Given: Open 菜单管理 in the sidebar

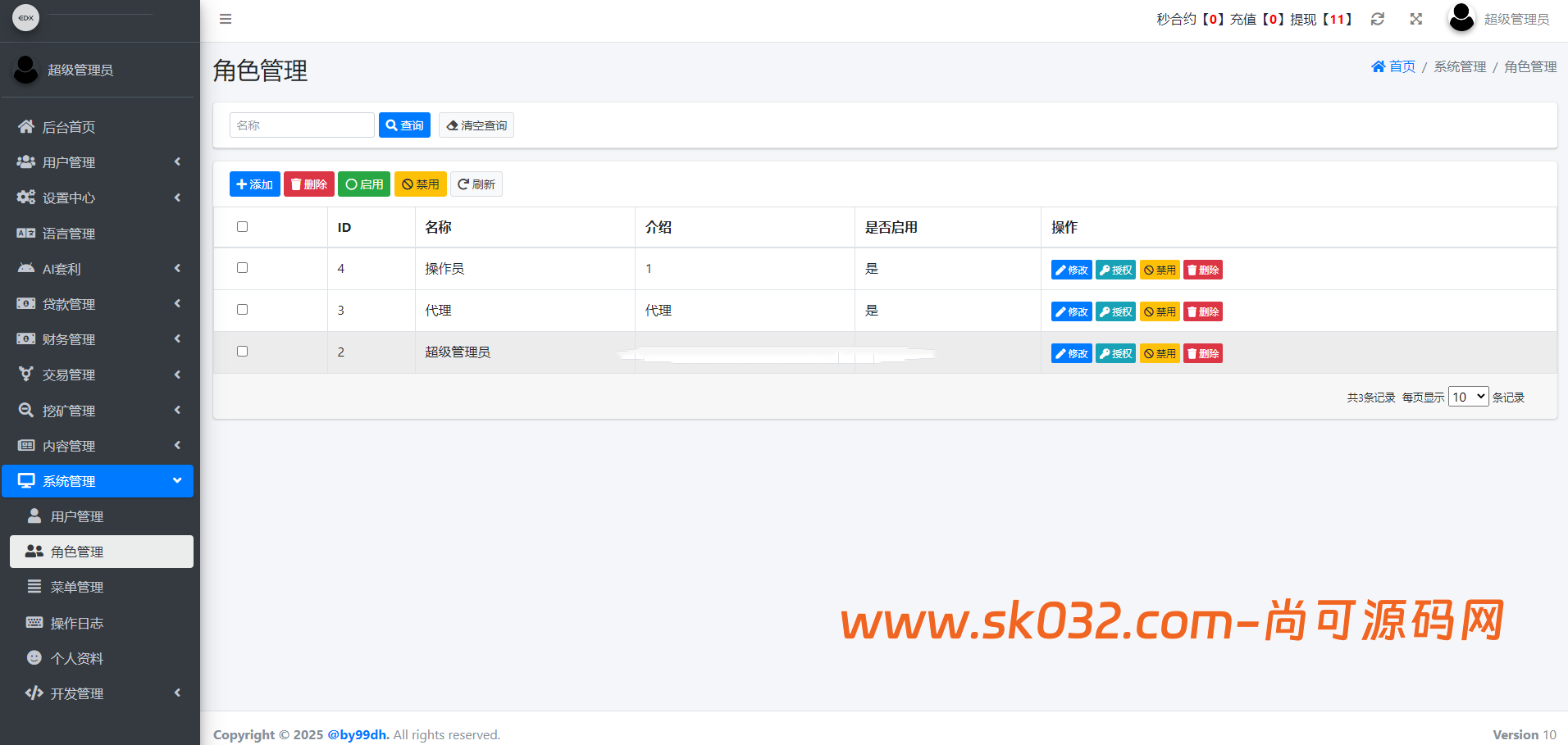Looking at the screenshot, I should 77,587.
